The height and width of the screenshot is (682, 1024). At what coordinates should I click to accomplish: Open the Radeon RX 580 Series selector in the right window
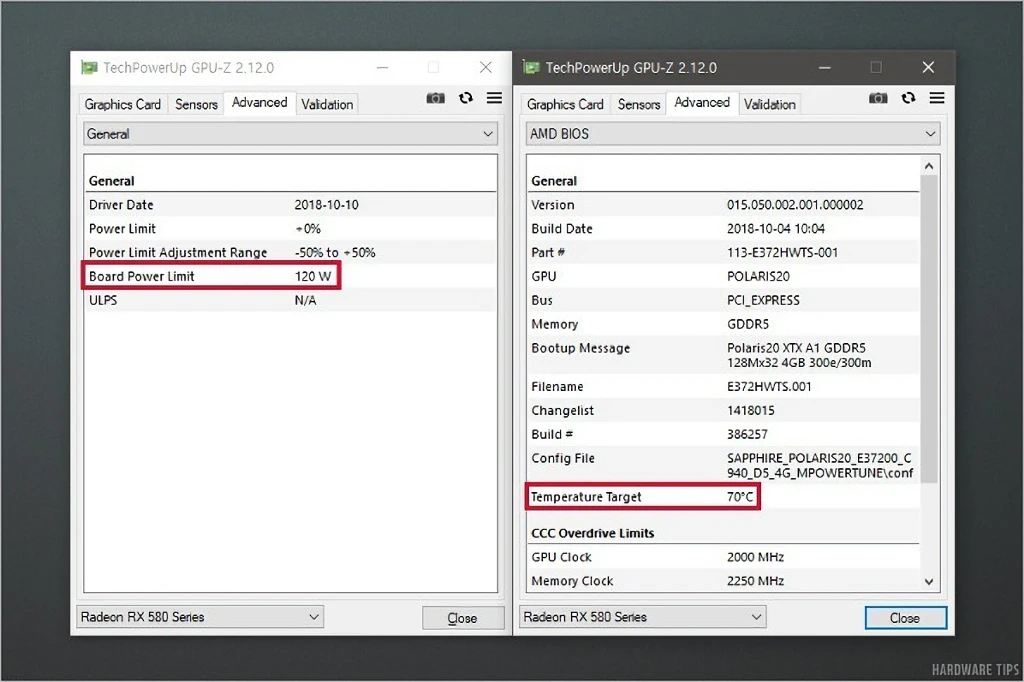(x=643, y=617)
